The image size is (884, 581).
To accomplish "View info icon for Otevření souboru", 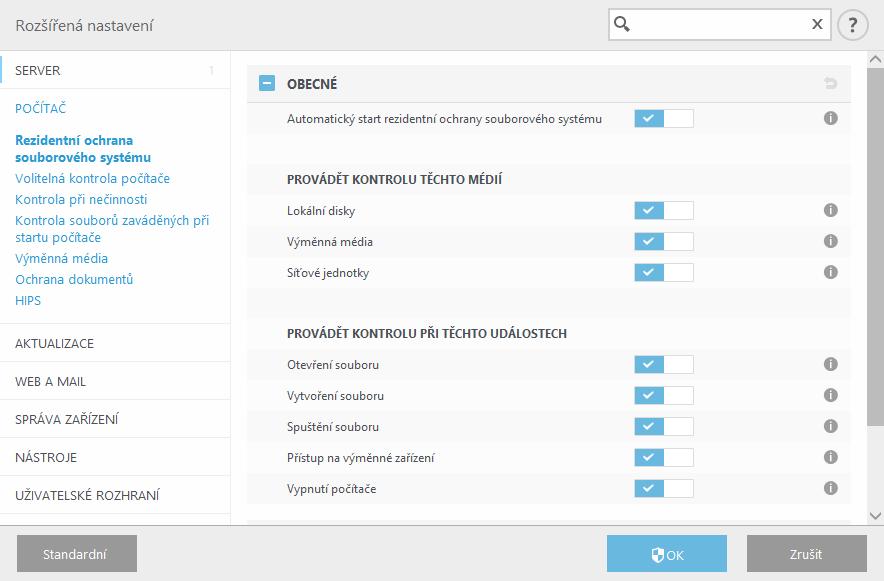I will click(830, 364).
